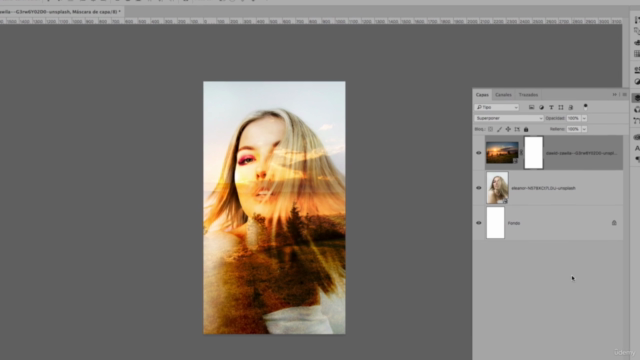Toggle visibility of the Fondo layer
The width and height of the screenshot is (640, 360).
(x=479, y=223)
